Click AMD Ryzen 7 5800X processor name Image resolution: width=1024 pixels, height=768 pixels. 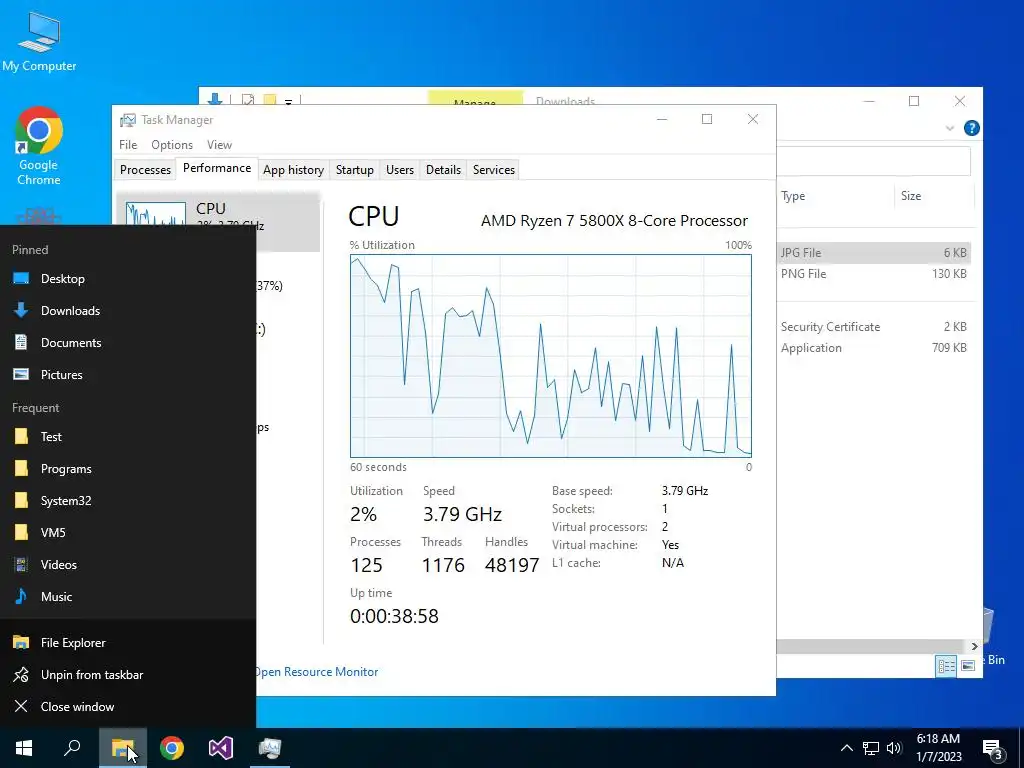tap(615, 221)
